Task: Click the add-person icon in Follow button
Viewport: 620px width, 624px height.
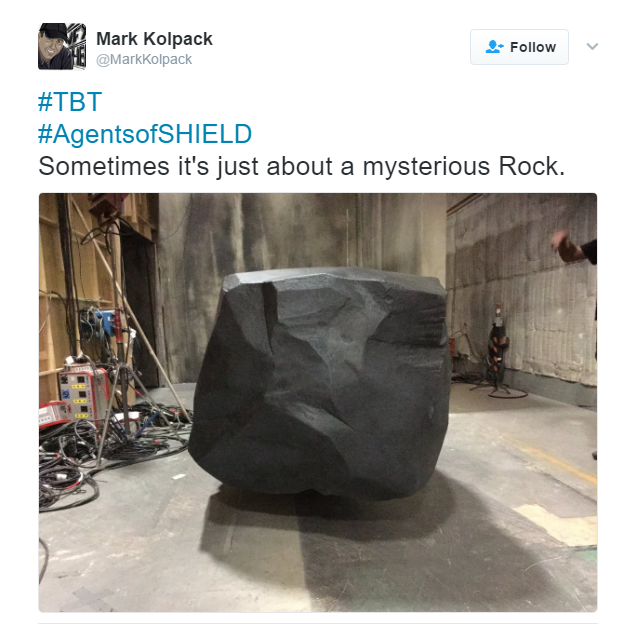Action: coord(494,47)
